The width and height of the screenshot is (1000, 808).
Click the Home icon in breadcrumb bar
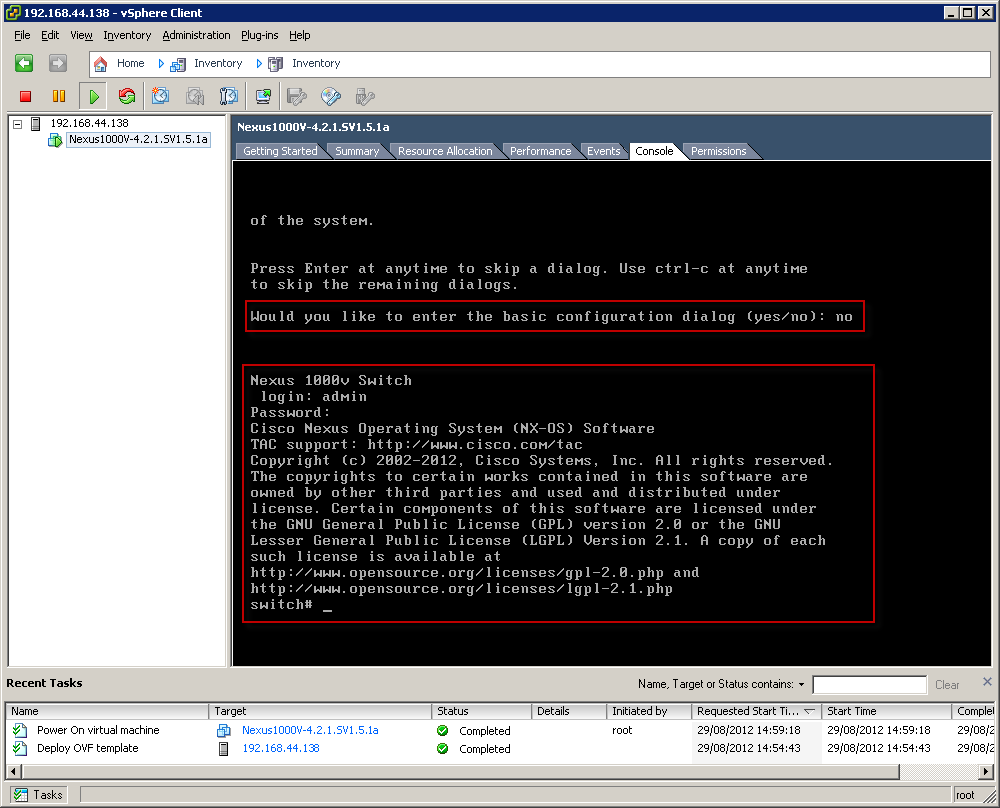pyautogui.click(x=100, y=64)
